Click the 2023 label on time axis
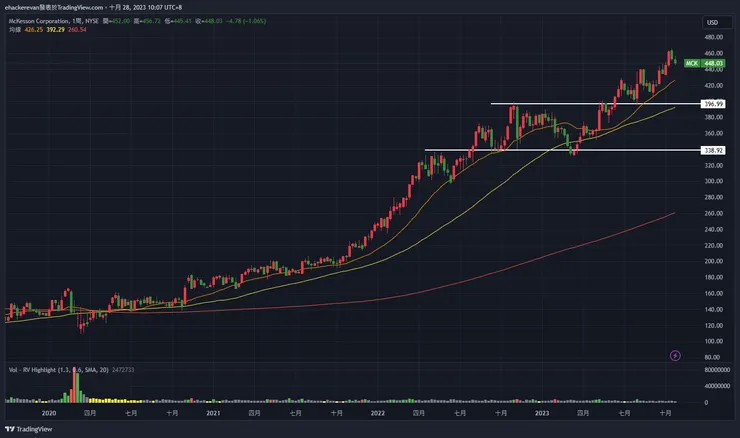740x438 pixels. [542, 413]
